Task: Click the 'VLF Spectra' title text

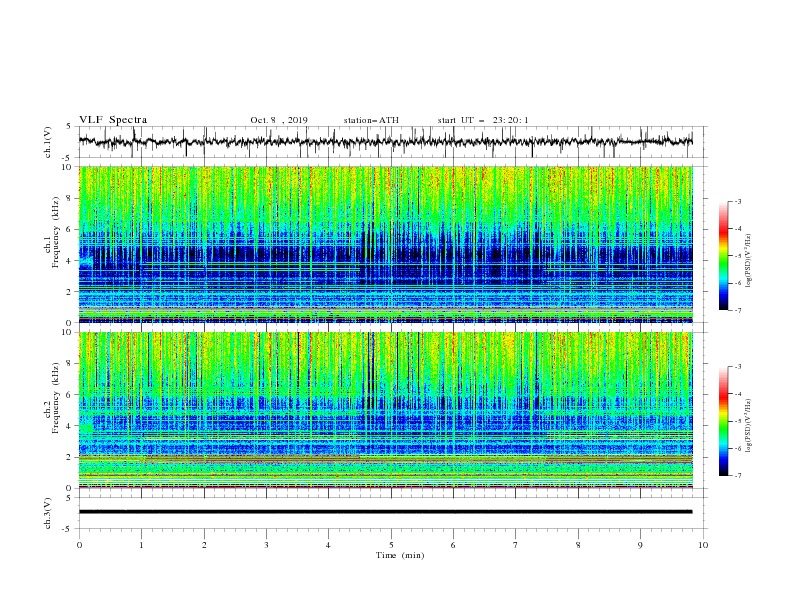Action: (x=113, y=120)
